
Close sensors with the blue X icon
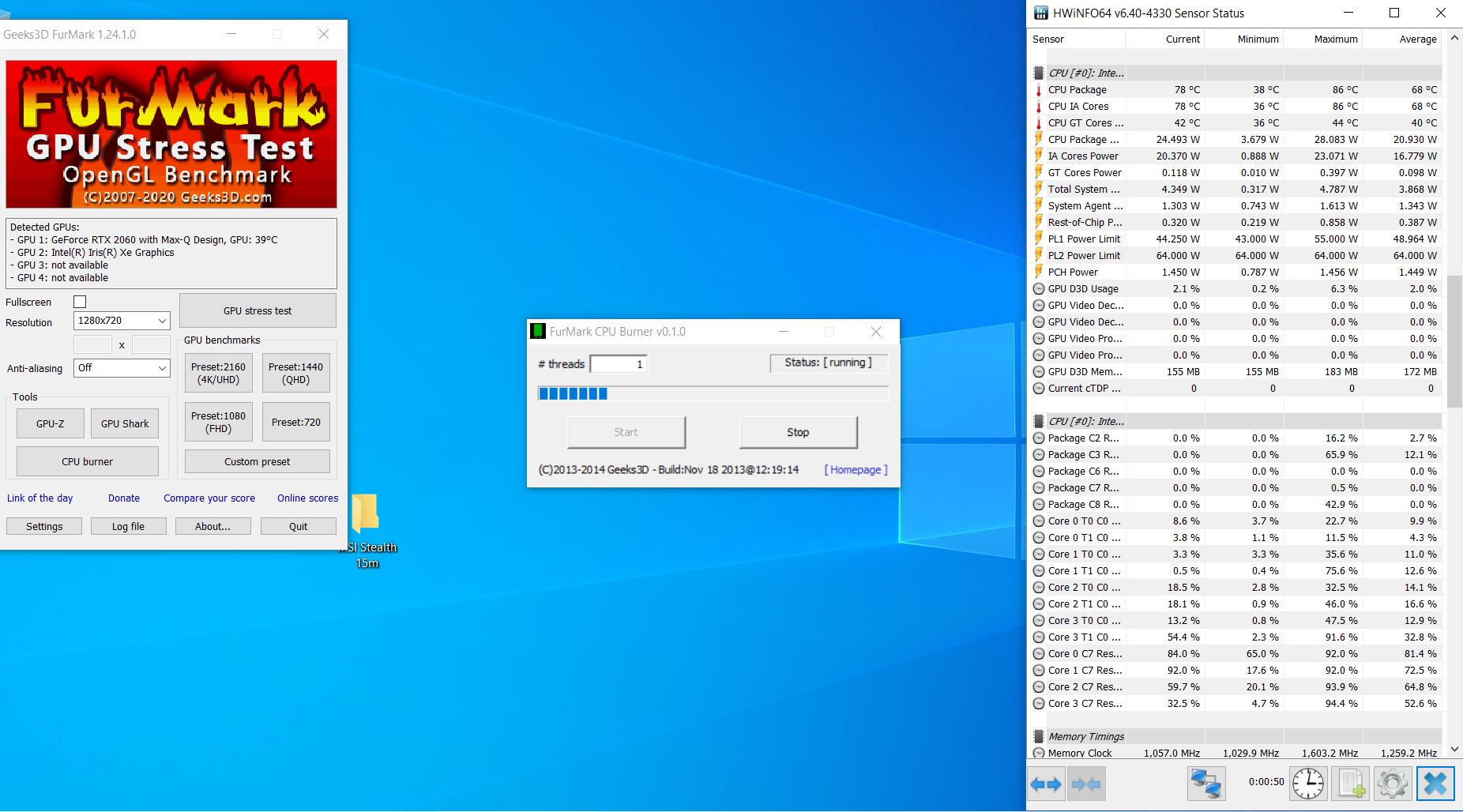pyautogui.click(x=1435, y=784)
